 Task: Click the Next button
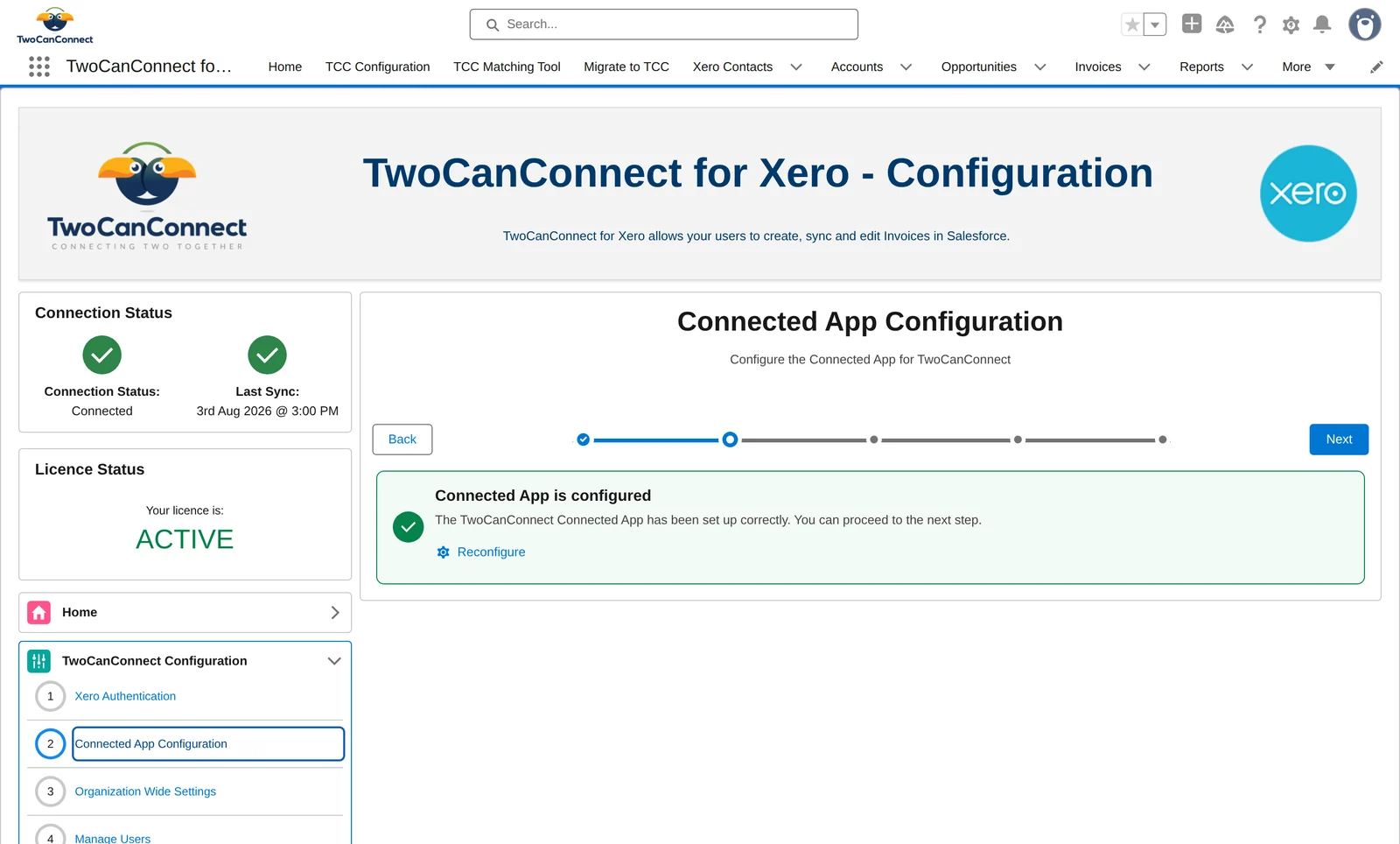pyautogui.click(x=1339, y=440)
